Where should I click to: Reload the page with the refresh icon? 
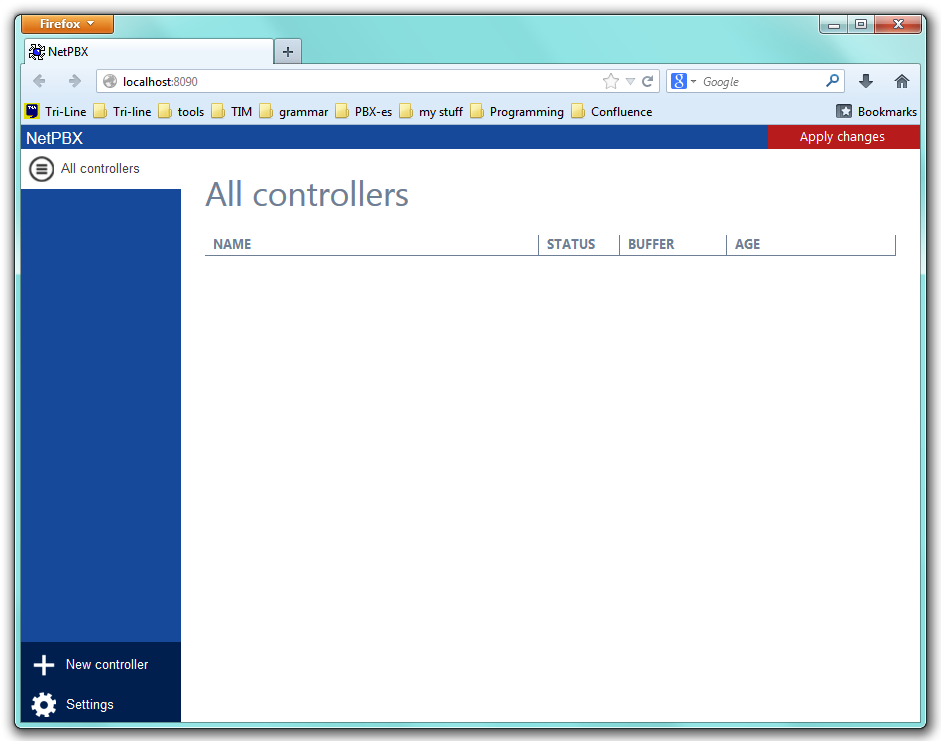648,81
